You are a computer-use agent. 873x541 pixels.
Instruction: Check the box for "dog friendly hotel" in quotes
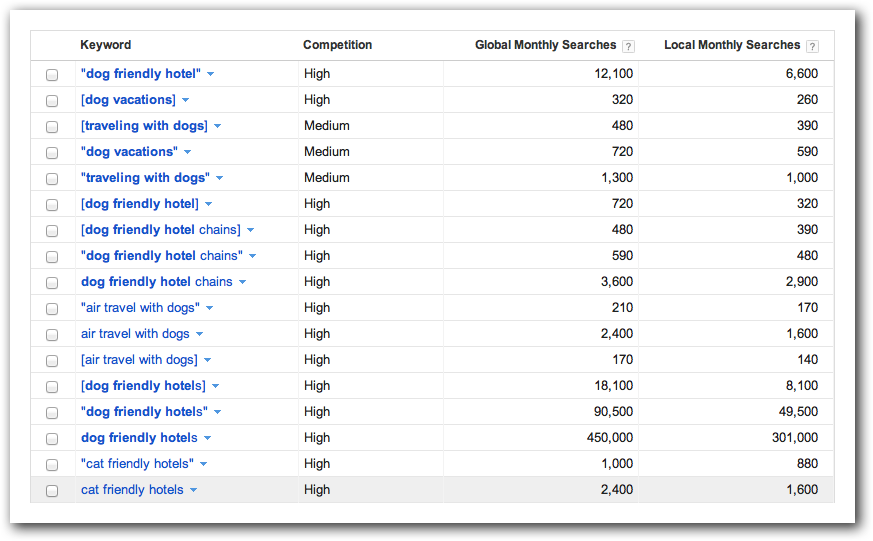coord(52,75)
